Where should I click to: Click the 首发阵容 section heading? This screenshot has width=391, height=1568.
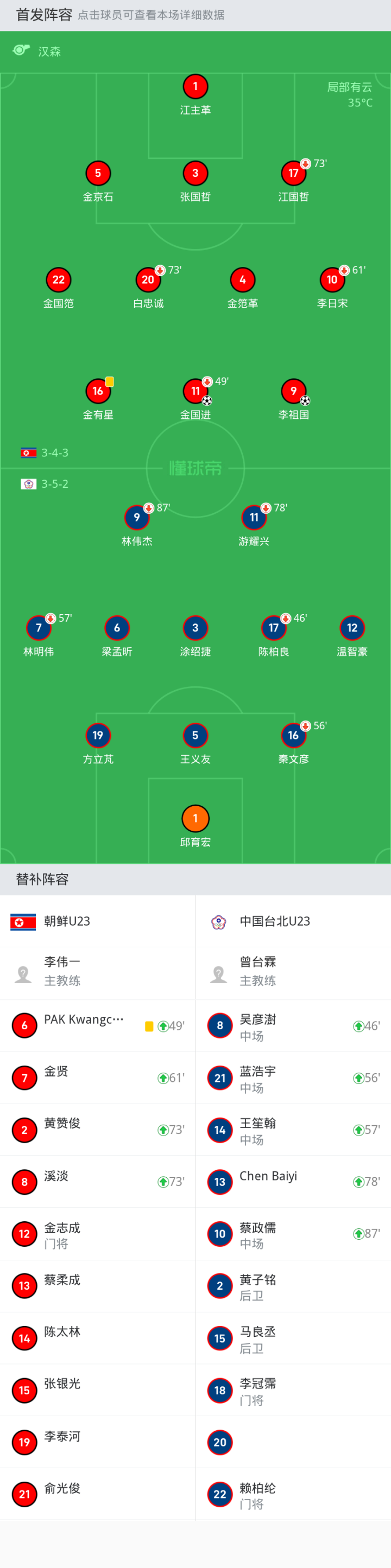click(x=44, y=15)
